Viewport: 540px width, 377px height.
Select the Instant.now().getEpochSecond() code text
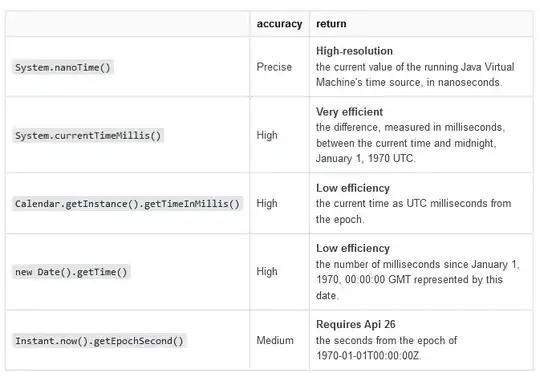click(99, 341)
